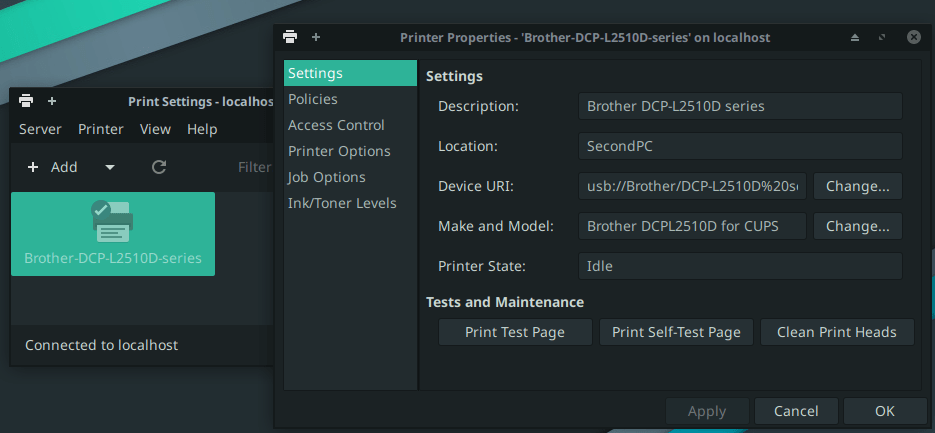Switch to Access Control section

tap(350, 125)
